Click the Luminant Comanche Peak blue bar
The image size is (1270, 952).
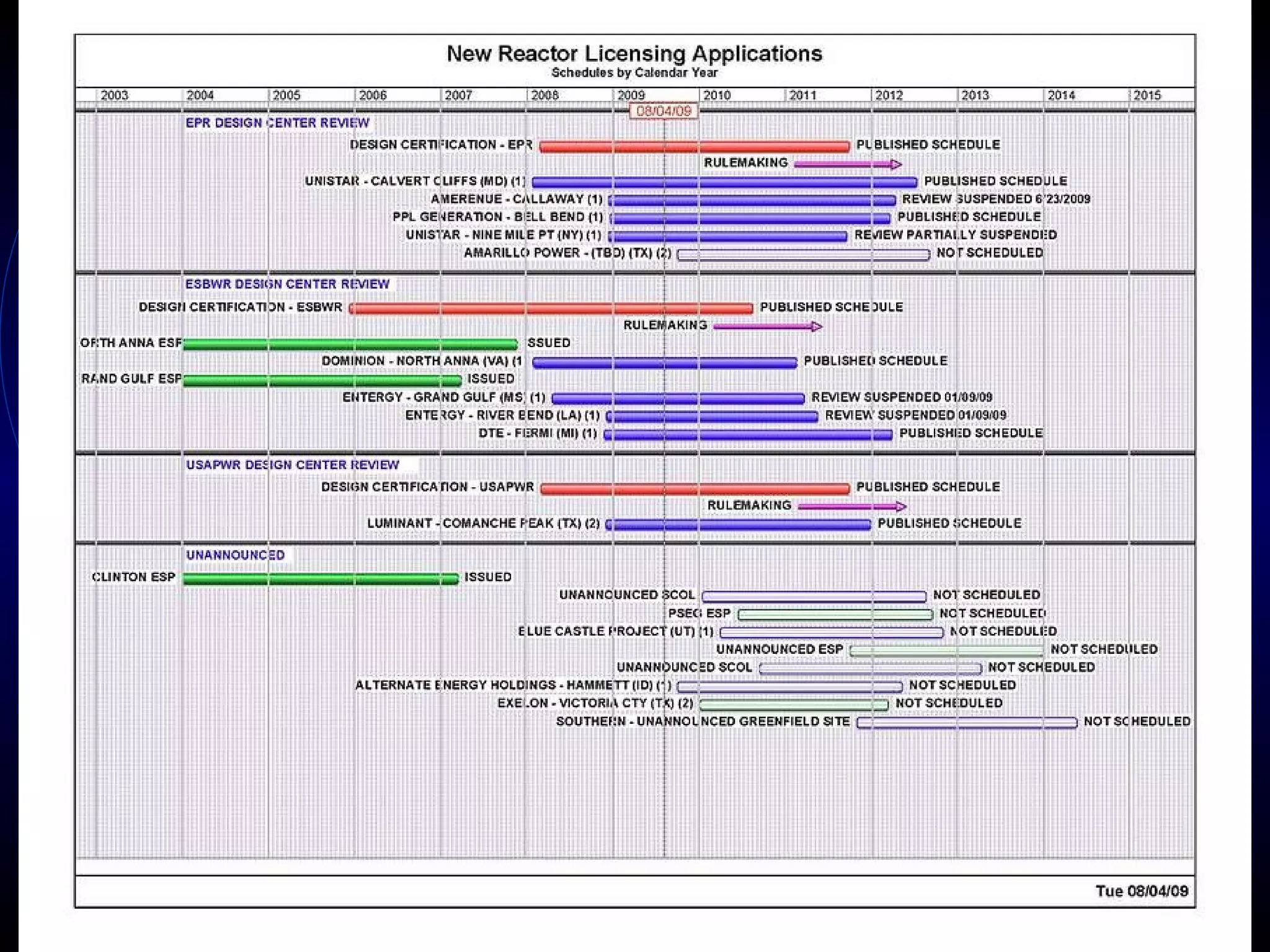739,525
